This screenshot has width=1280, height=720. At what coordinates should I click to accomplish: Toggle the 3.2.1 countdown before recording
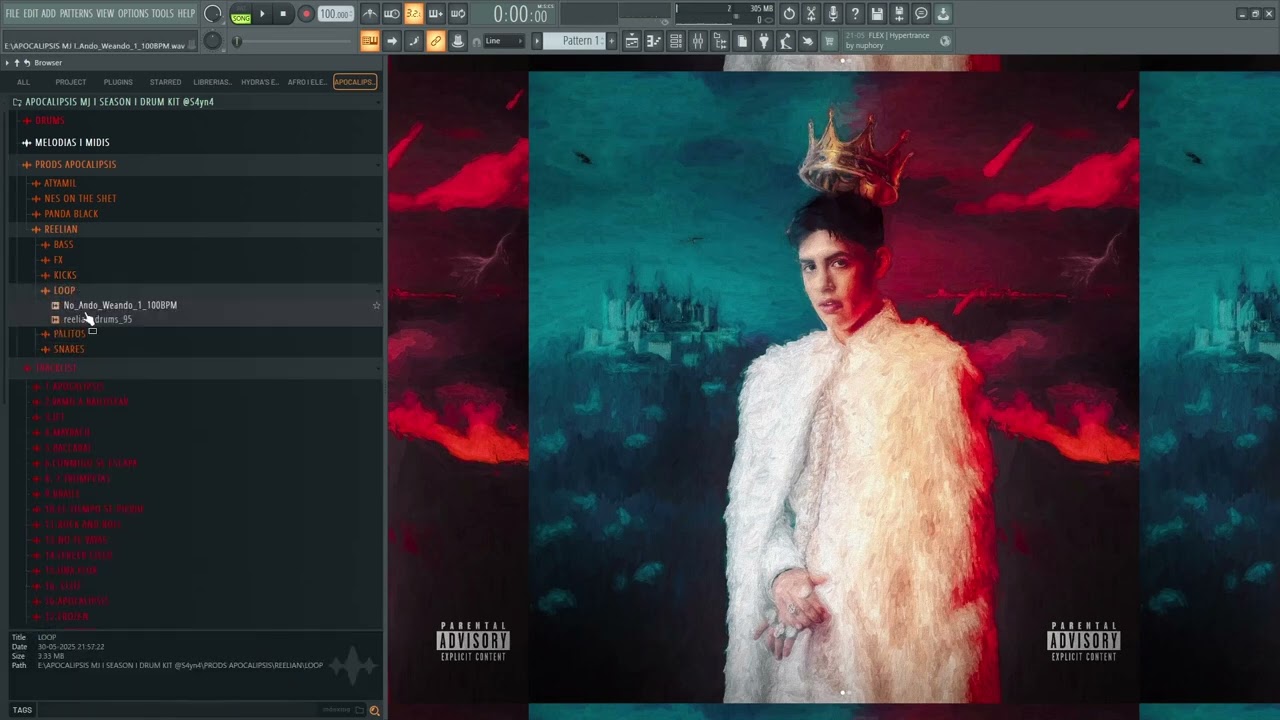click(x=414, y=14)
